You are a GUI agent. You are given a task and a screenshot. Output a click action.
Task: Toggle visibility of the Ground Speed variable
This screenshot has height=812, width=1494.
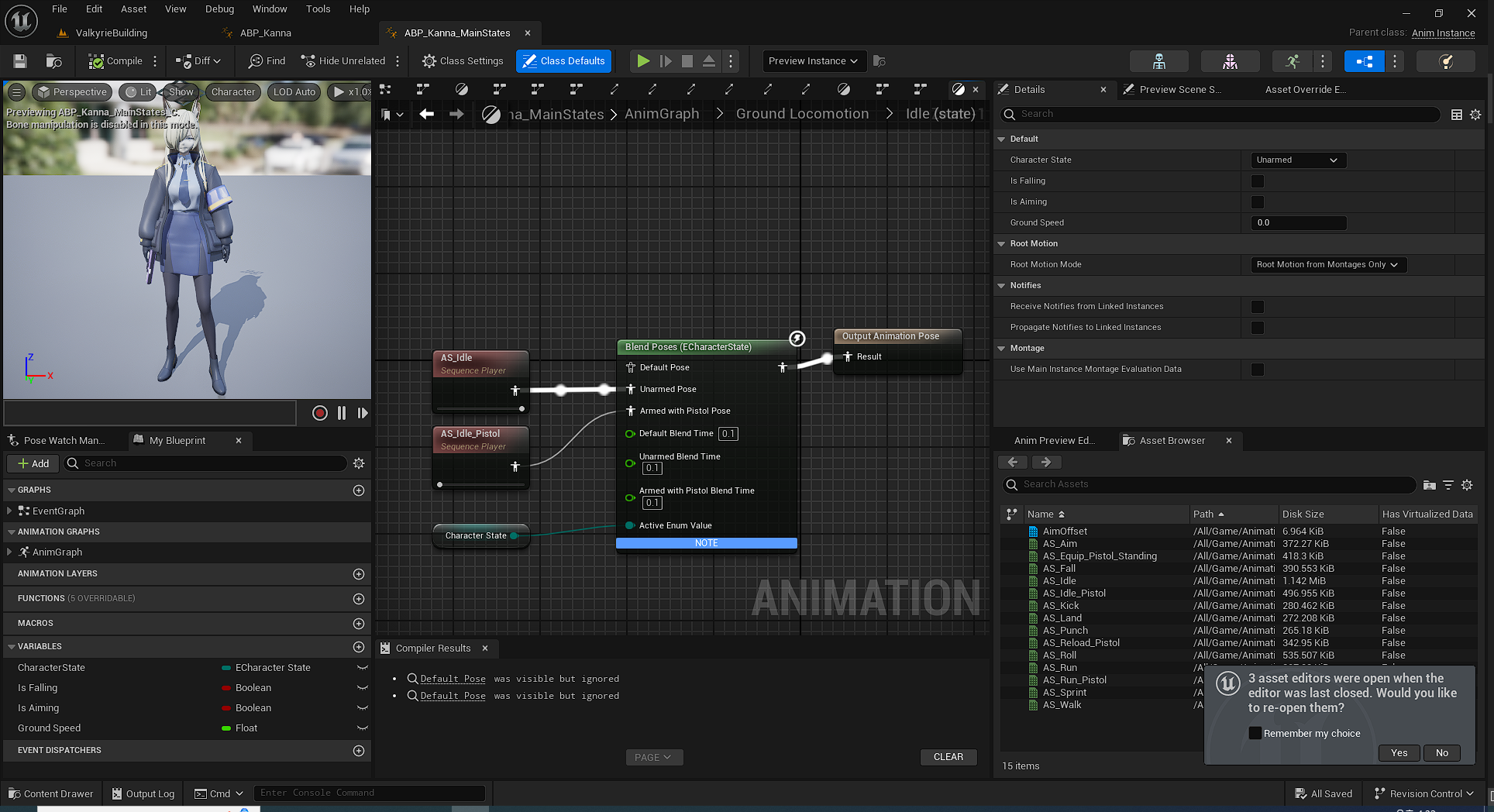coord(362,728)
